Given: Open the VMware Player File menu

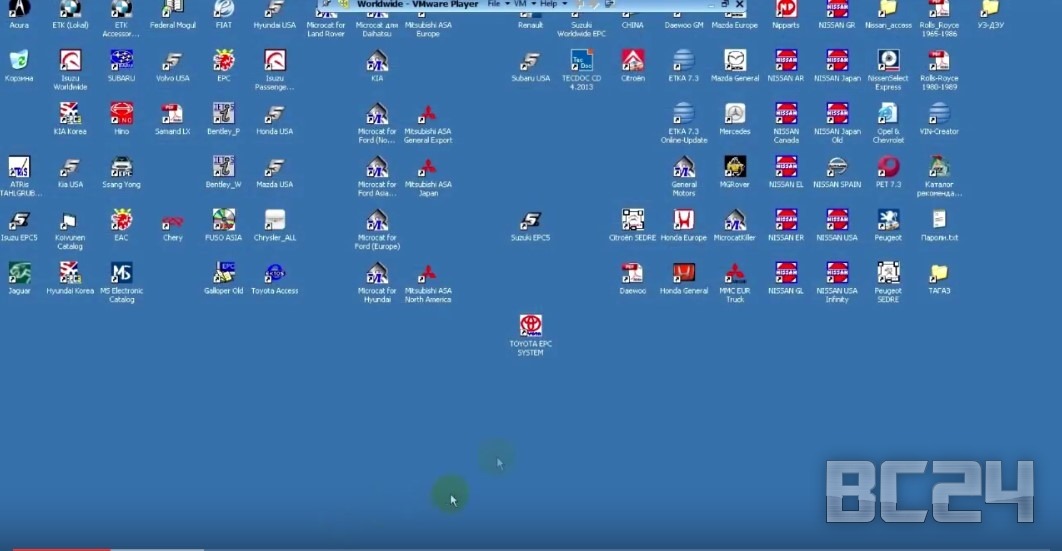Looking at the screenshot, I should point(493,4).
